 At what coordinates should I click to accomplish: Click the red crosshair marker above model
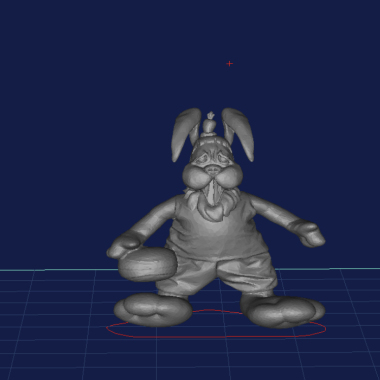229,63
